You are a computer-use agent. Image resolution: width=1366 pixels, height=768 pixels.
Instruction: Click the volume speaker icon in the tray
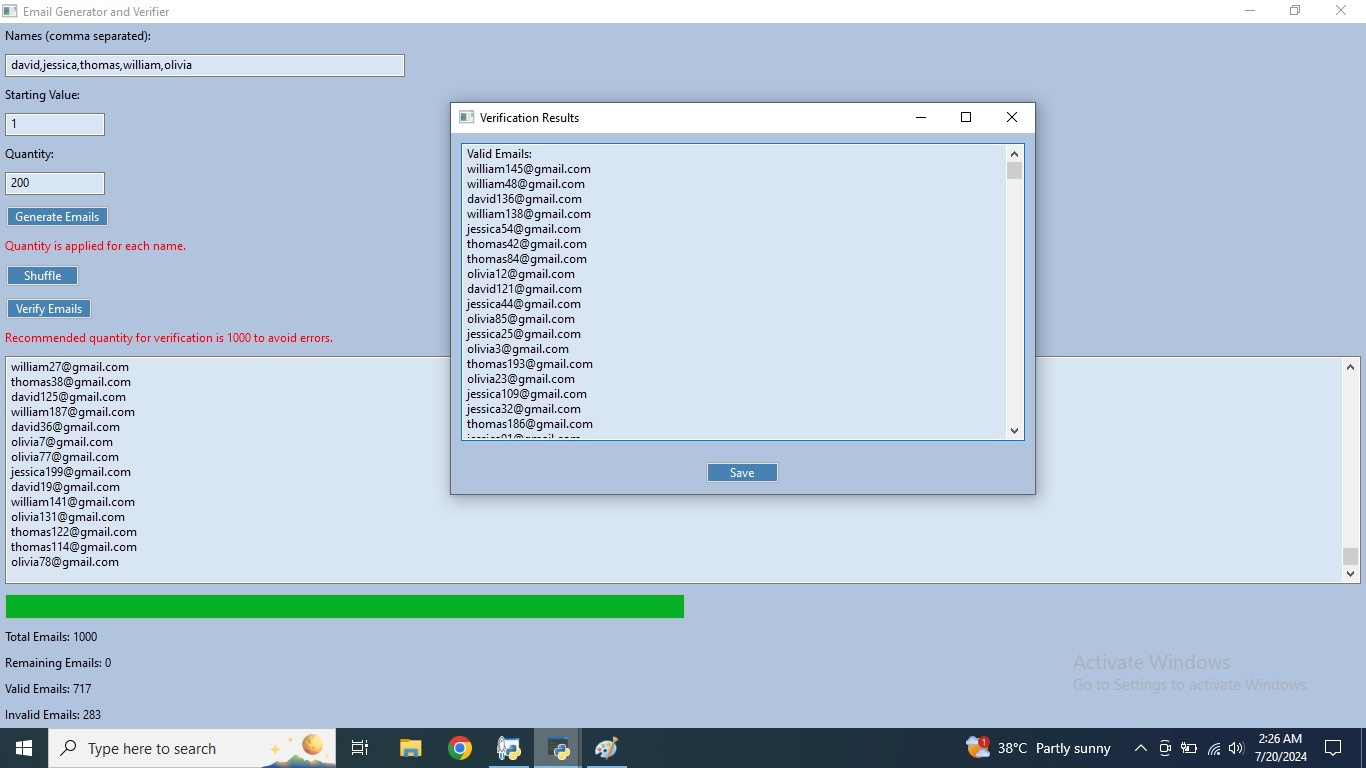point(1236,748)
